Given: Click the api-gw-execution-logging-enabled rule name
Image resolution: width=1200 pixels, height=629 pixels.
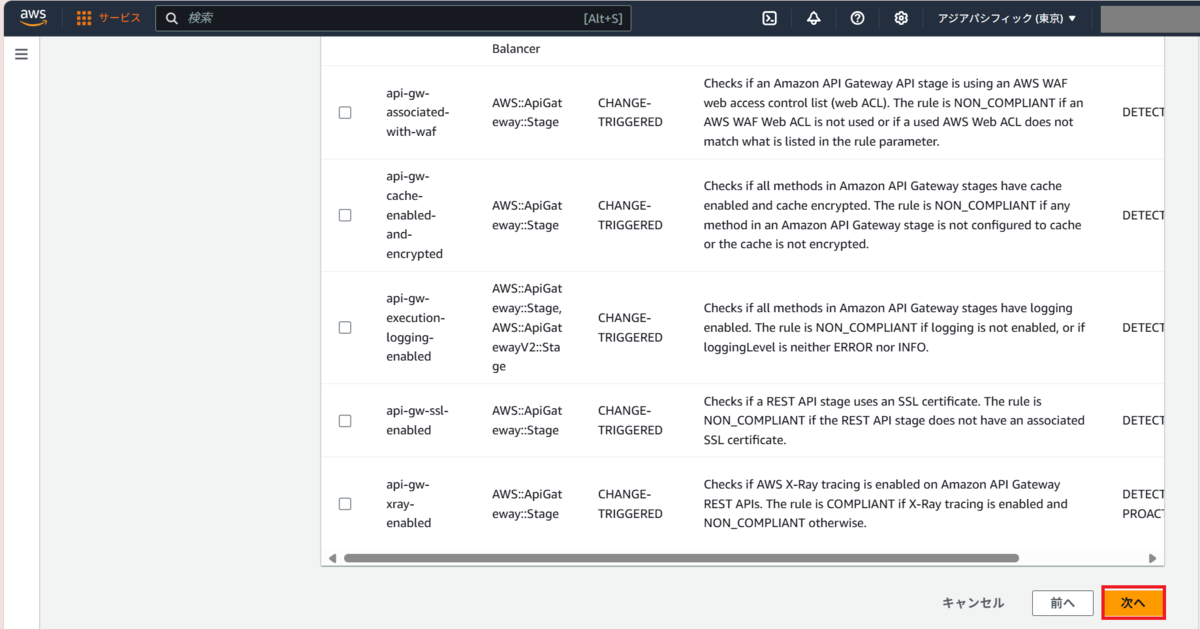Looking at the screenshot, I should [415, 327].
